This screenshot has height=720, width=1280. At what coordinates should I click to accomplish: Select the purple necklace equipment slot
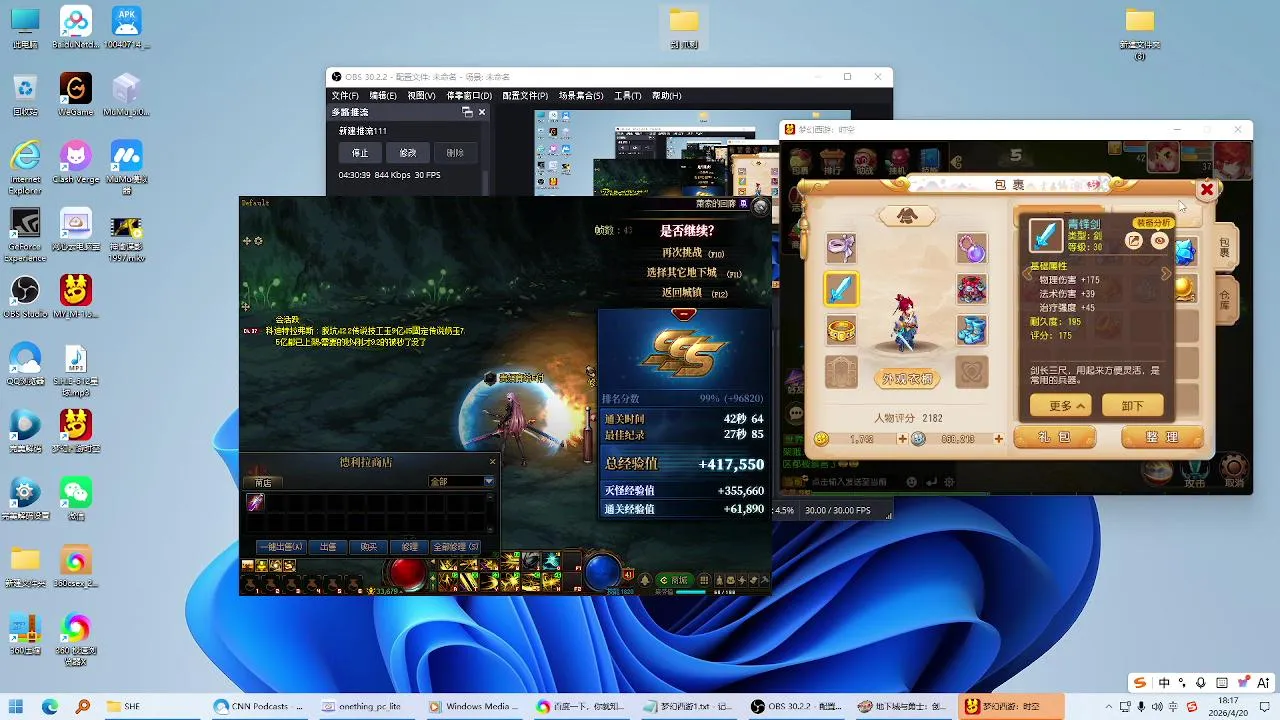point(972,247)
